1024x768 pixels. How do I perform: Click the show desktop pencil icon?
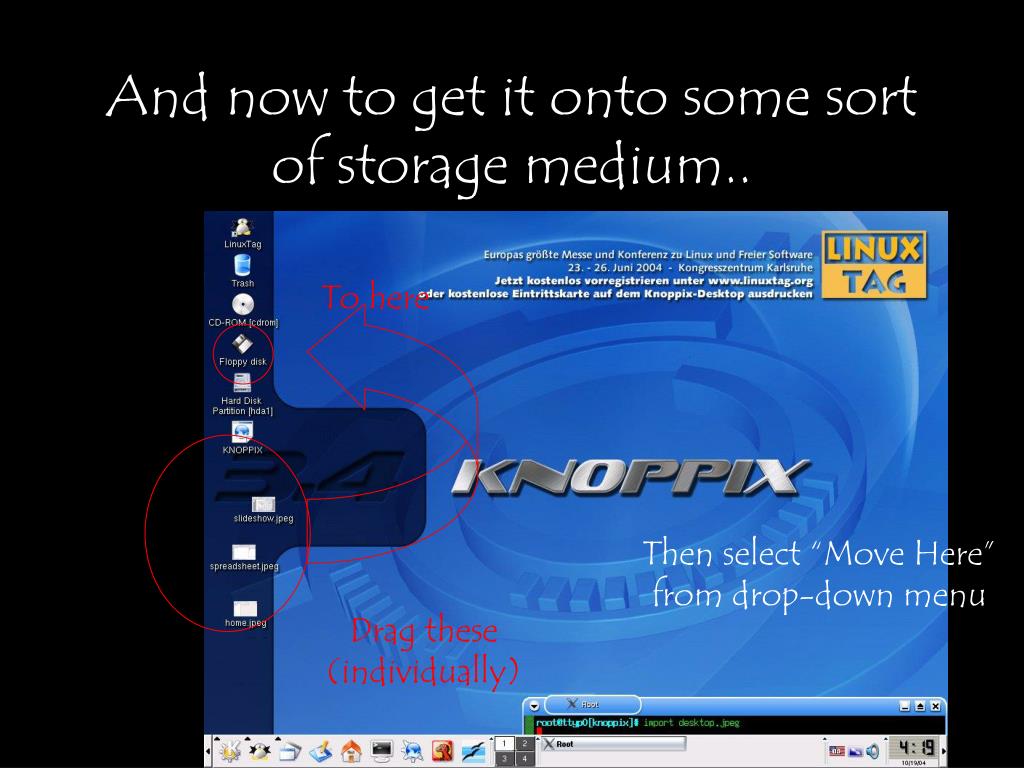(321, 752)
